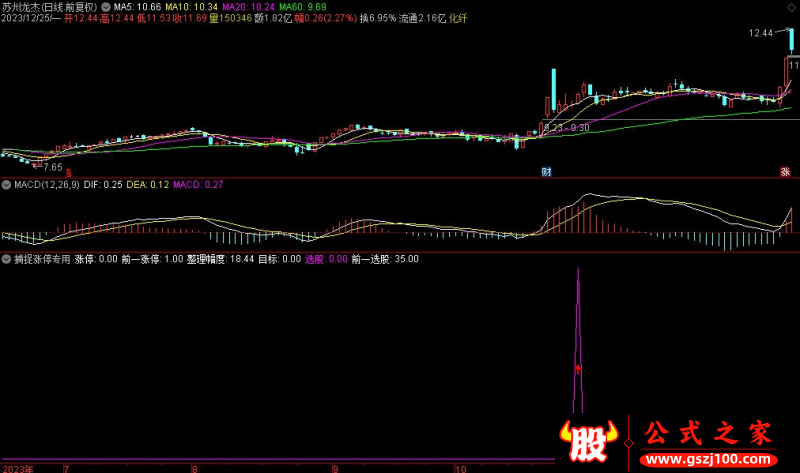Select the stock title 苏州龙杰(日线,前复权)
Screen dimensions: 800x473
pyautogui.click(x=49, y=7)
